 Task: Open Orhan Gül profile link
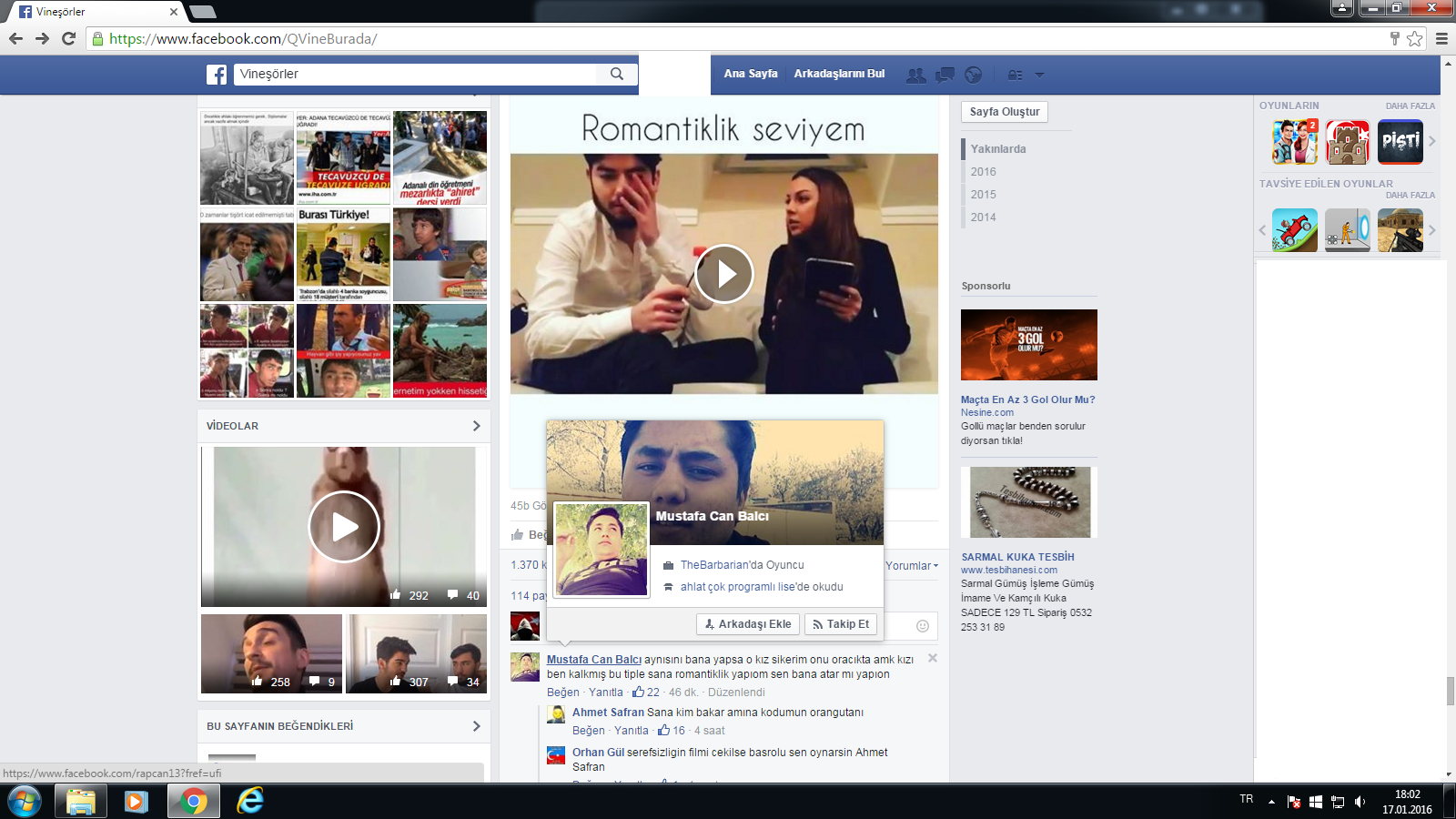click(598, 753)
